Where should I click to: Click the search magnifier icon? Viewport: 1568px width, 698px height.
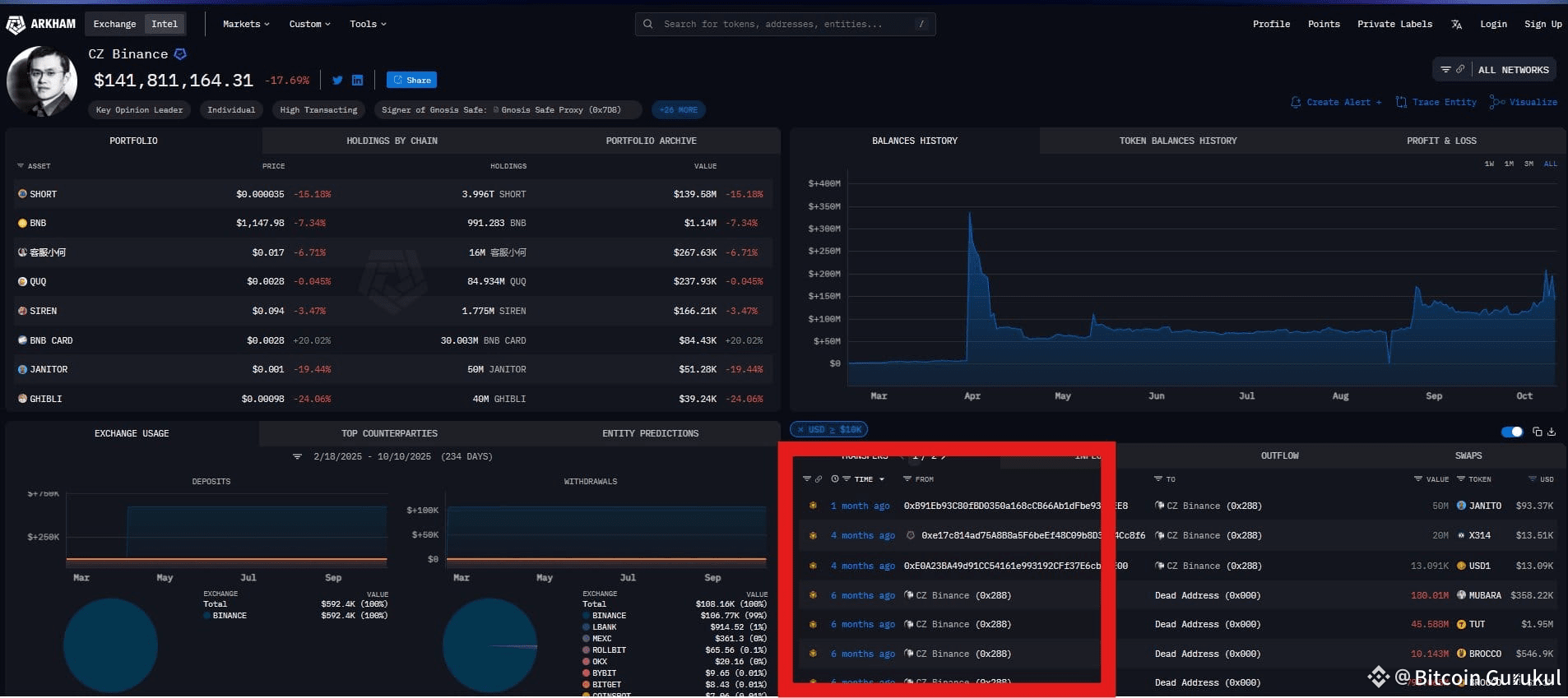pyautogui.click(x=648, y=25)
